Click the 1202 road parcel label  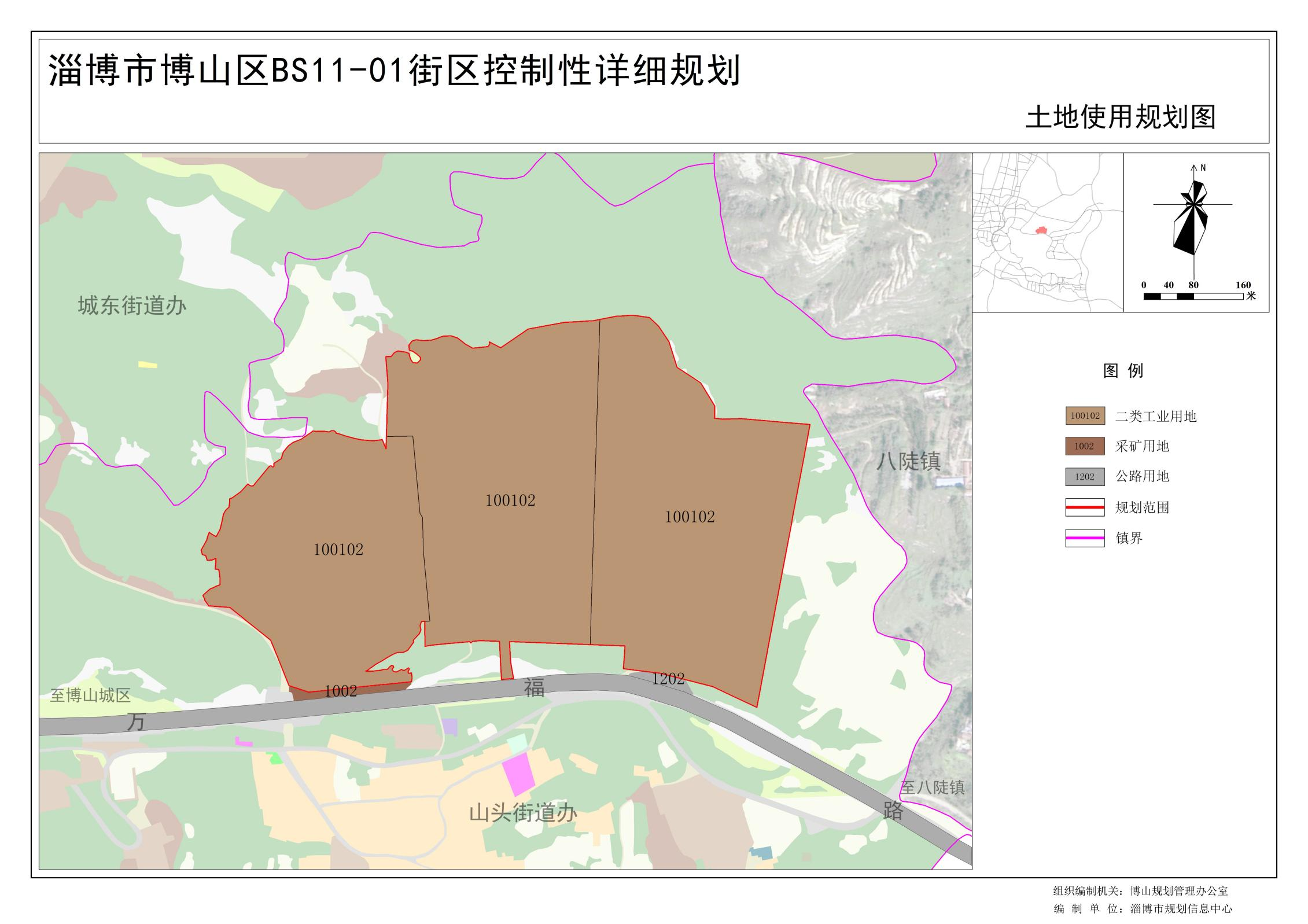pyautogui.click(x=668, y=679)
